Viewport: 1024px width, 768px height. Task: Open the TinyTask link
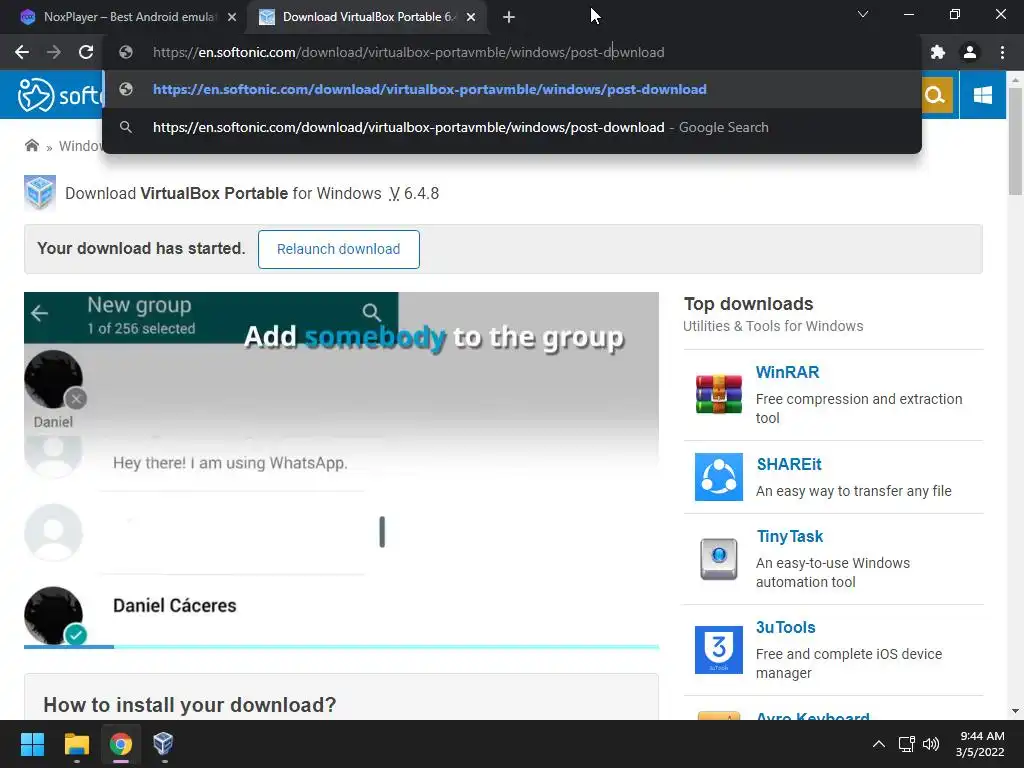pyautogui.click(x=790, y=536)
